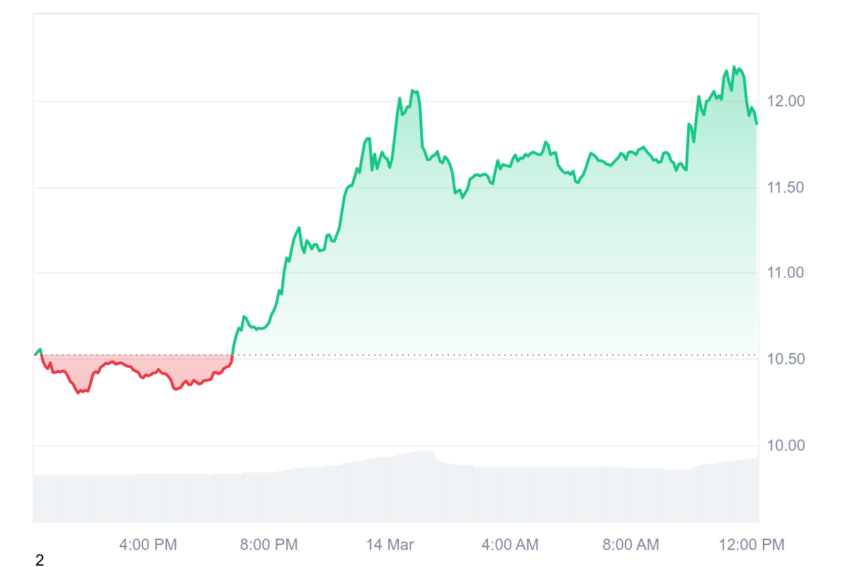Click the 12:00 PM time label
Image resolution: width=850 pixels, height=567 pixels.
[x=752, y=545]
